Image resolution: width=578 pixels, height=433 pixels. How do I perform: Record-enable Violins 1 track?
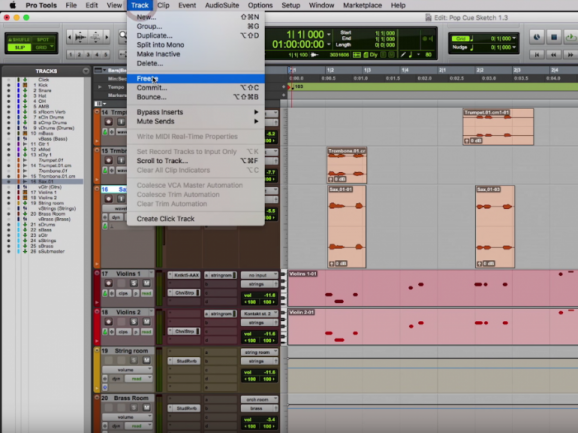click(x=108, y=283)
